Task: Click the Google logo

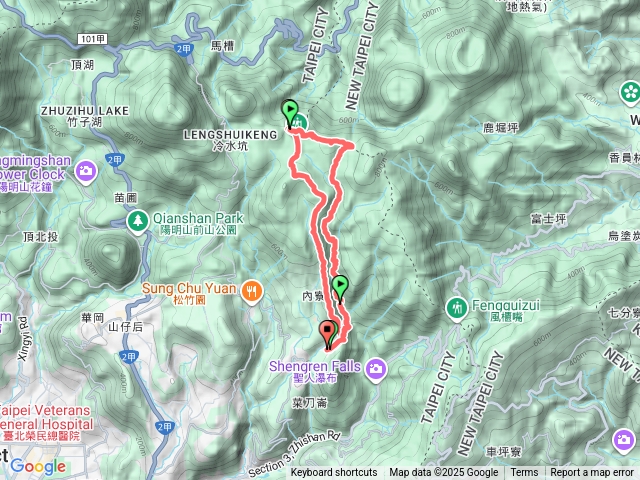Action: coord(38,467)
